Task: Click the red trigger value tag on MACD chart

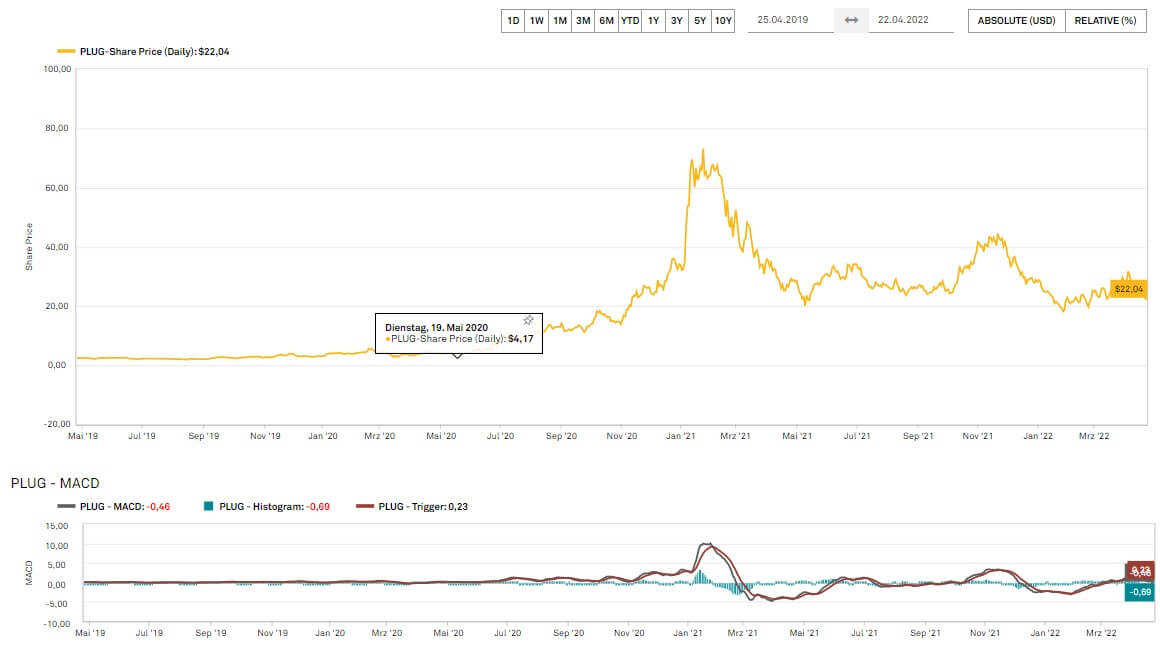Action: (x=1140, y=571)
